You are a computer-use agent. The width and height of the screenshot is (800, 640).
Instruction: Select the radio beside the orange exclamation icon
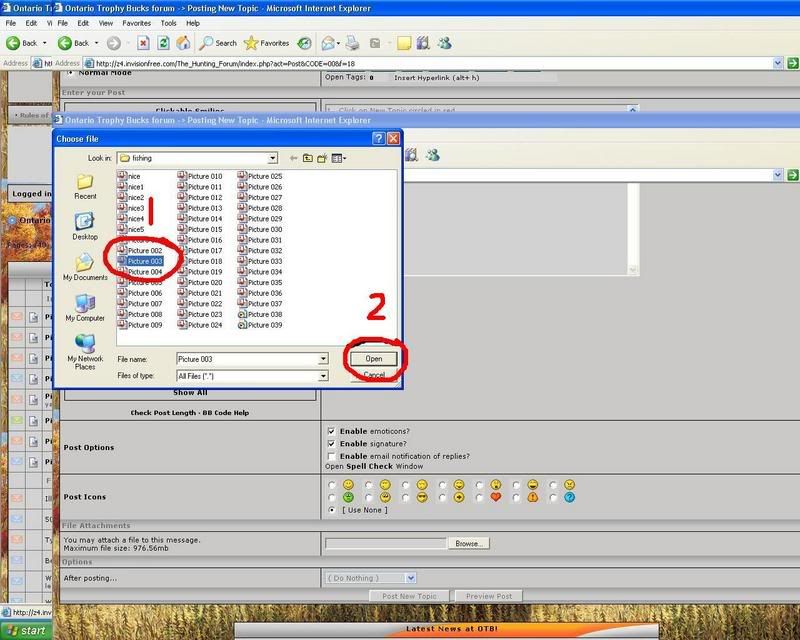(x=516, y=498)
